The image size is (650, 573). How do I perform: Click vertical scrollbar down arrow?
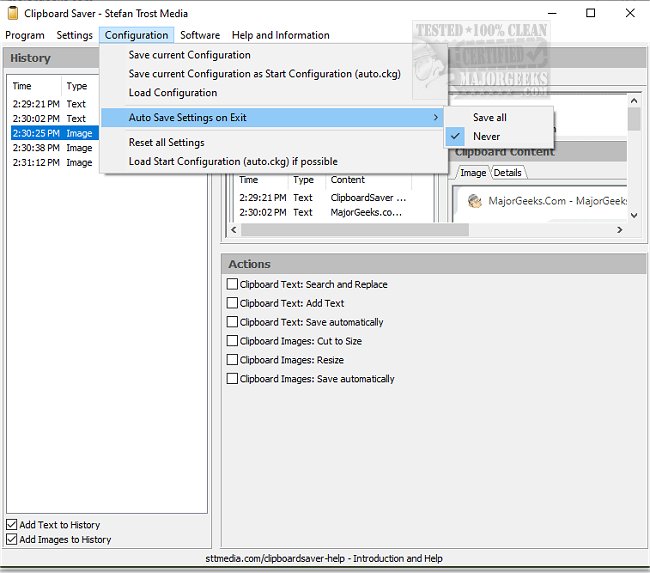(x=634, y=215)
